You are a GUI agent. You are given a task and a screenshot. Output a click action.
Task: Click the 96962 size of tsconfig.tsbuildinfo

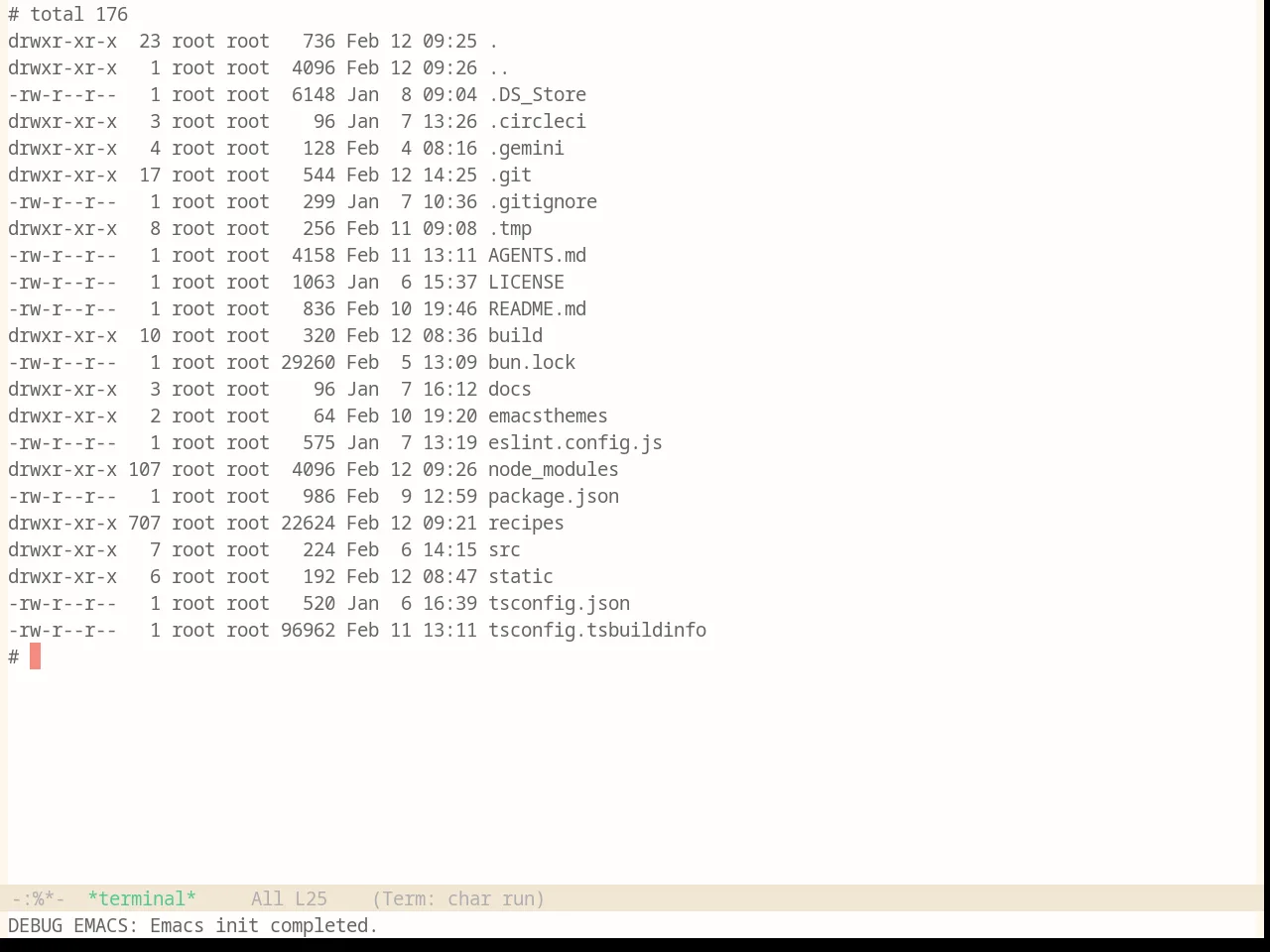308,631
